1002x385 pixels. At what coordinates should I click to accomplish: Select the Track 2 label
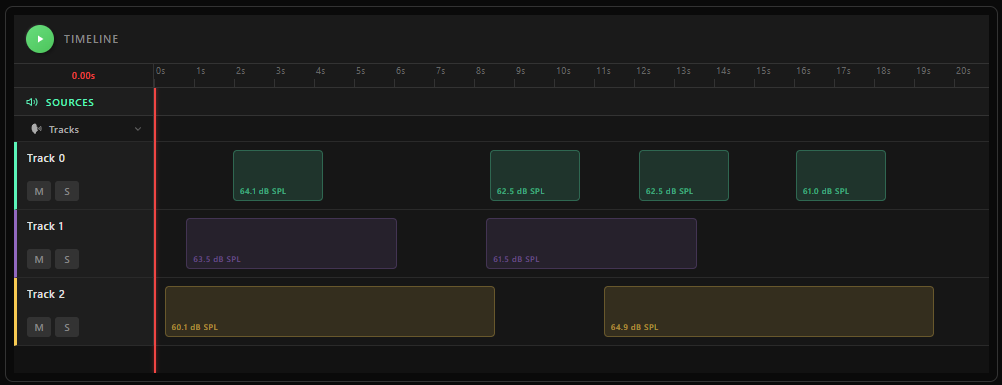pyautogui.click(x=46, y=294)
